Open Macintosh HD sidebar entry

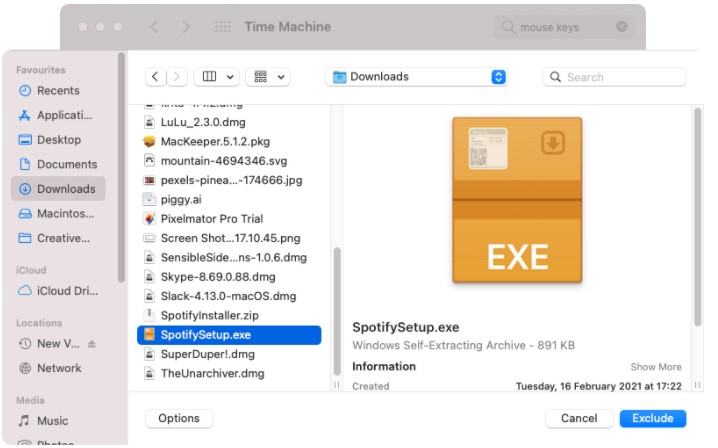(x=58, y=213)
